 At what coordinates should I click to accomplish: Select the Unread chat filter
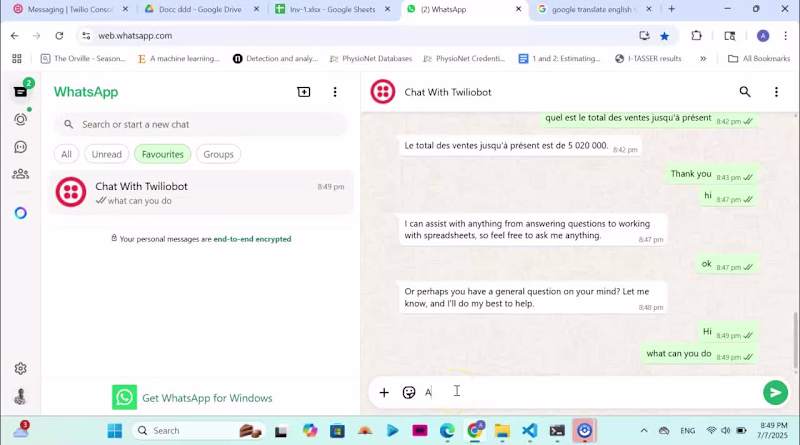click(107, 154)
